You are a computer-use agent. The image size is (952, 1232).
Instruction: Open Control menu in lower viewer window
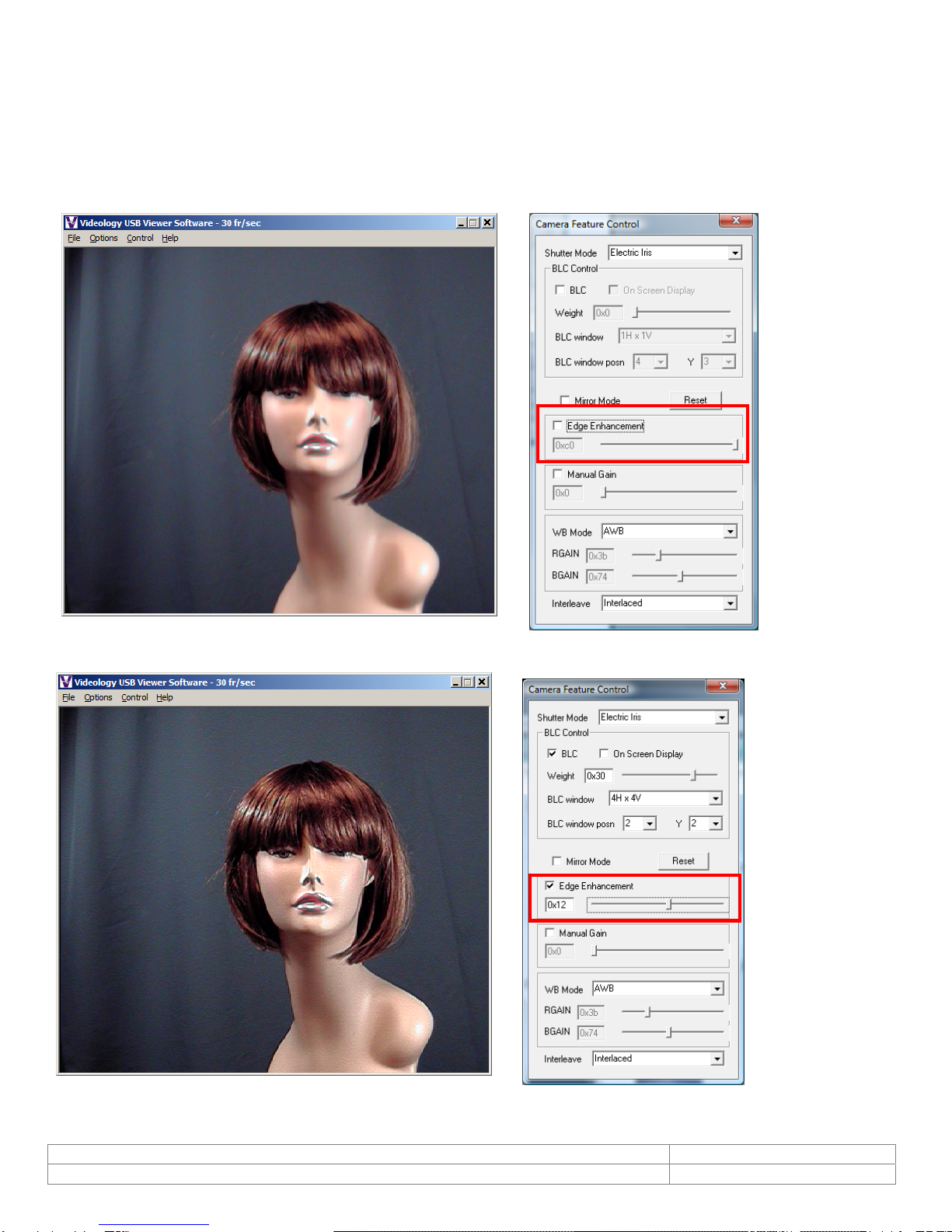click(134, 697)
